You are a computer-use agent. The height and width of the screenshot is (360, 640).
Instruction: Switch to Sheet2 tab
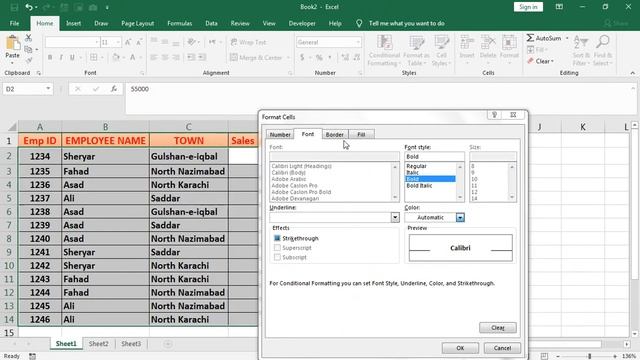coord(99,344)
